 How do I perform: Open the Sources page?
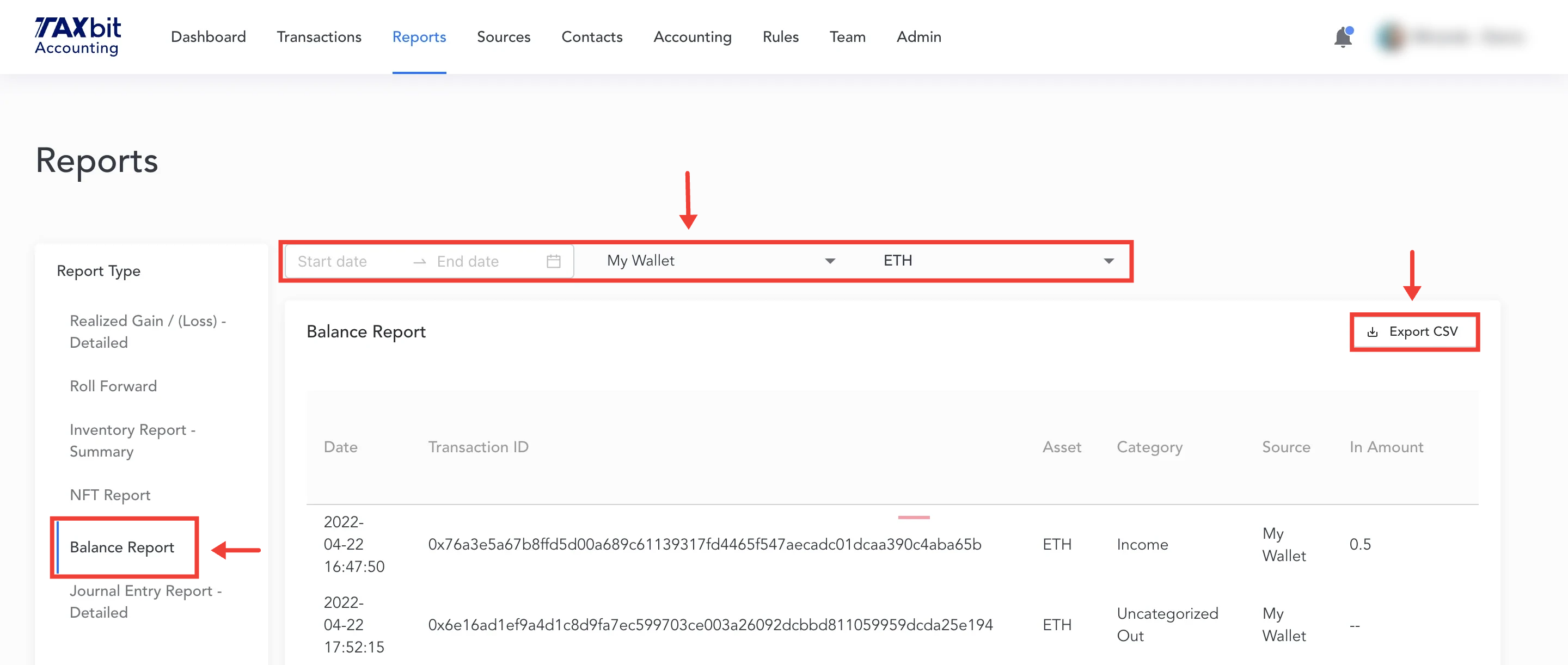(504, 36)
